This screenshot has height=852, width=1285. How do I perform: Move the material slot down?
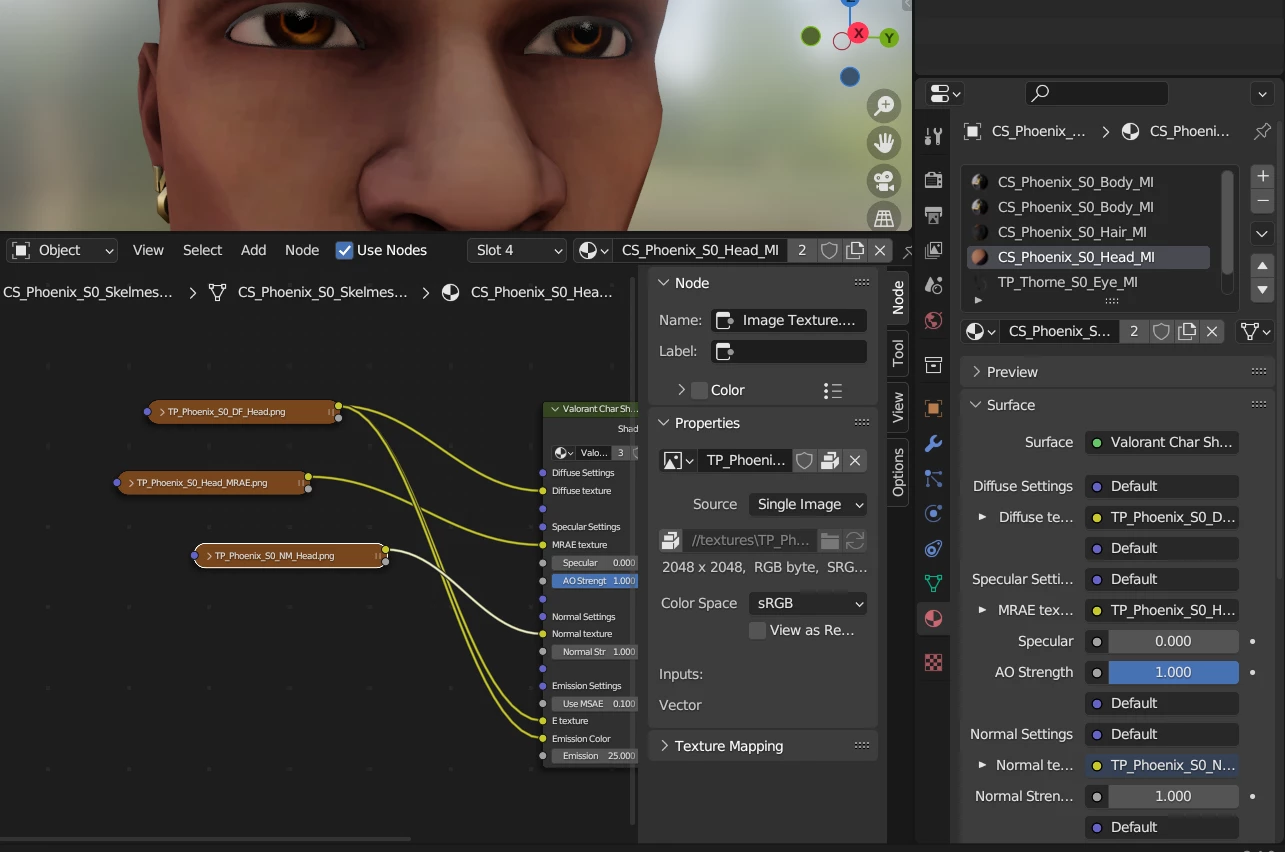1262,290
